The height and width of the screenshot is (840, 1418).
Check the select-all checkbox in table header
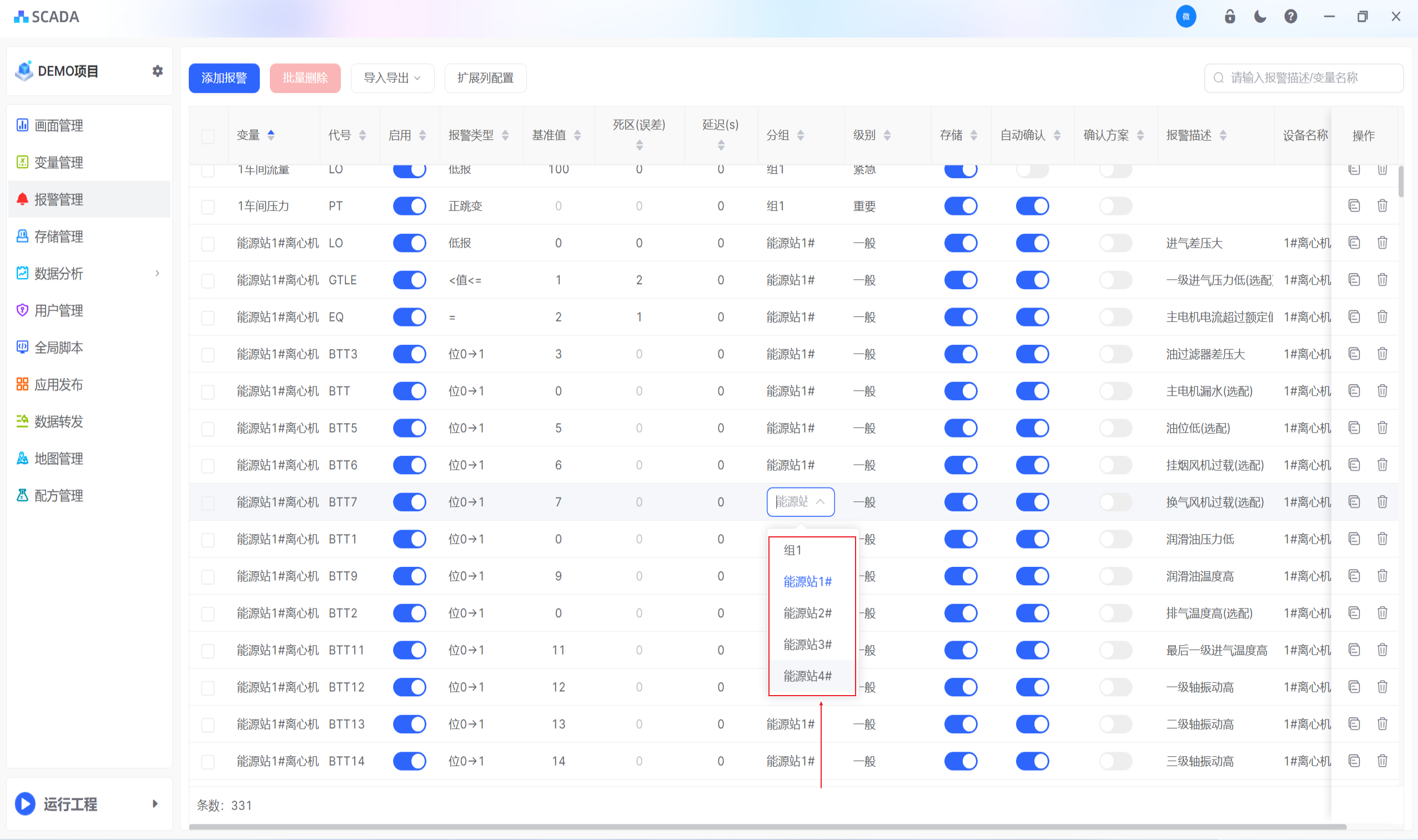coord(208,136)
